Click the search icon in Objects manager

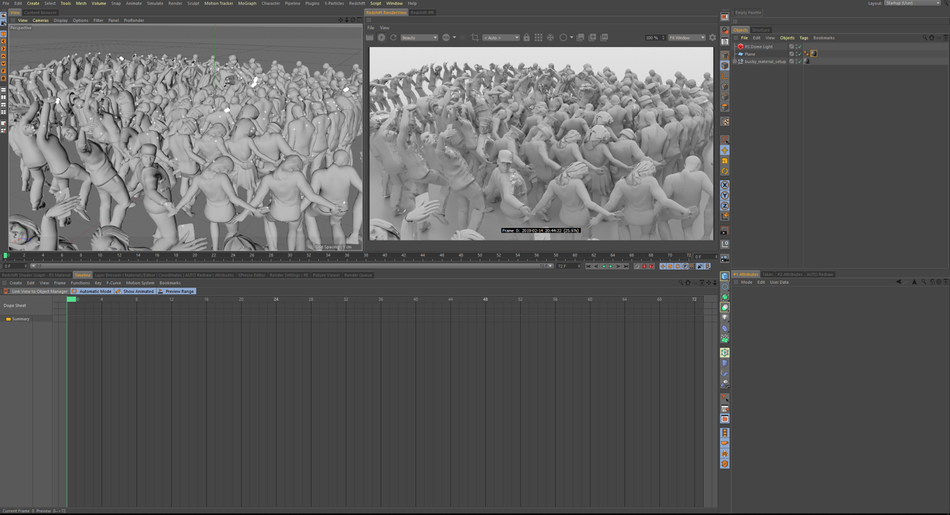coord(925,38)
